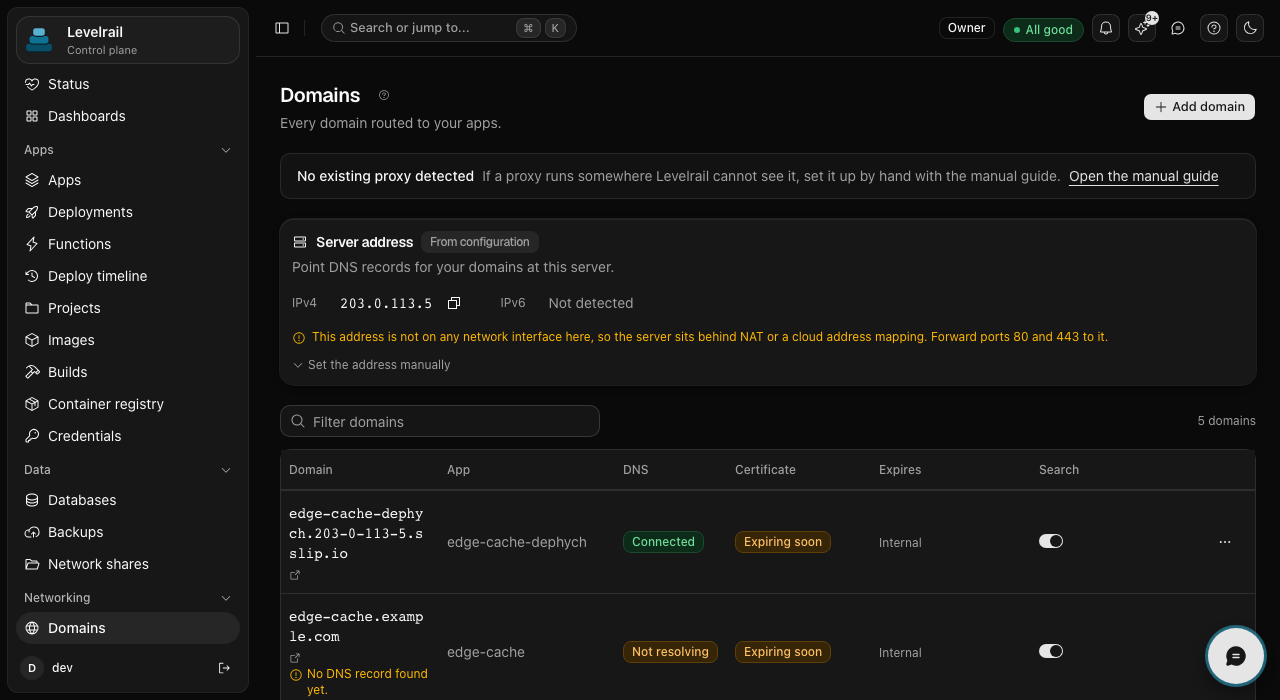Open Projects in sidebar
The height and width of the screenshot is (700, 1280).
click(x=128, y=308)
